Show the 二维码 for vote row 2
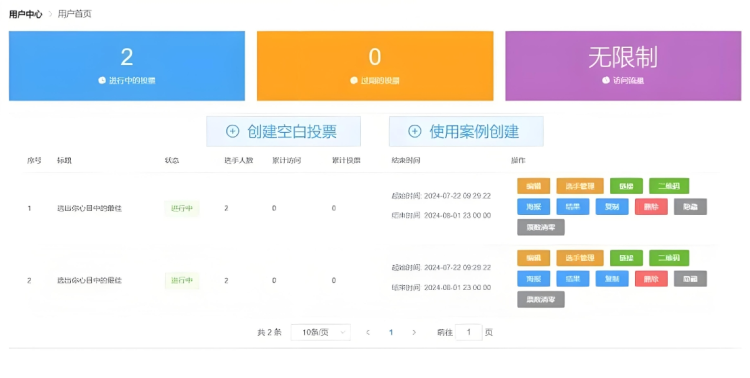The width and height of the screenshot is (750, 378). coord(669,258)
